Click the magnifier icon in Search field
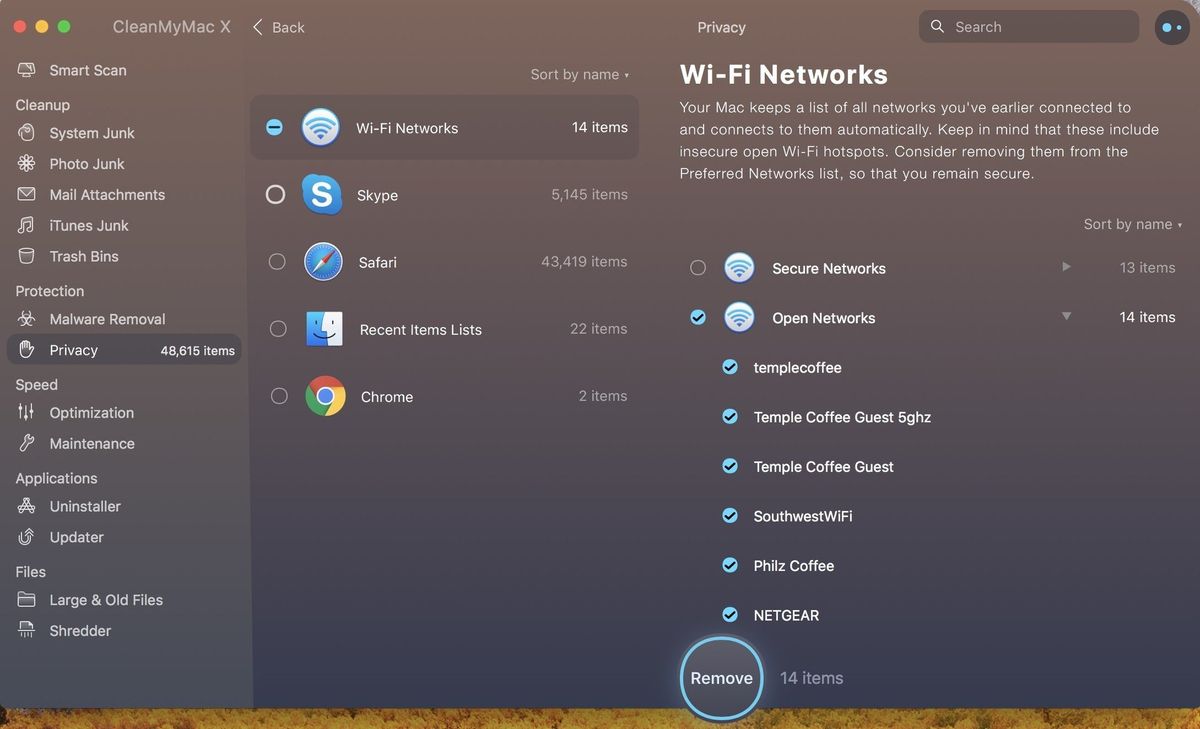 click(937, 27)
